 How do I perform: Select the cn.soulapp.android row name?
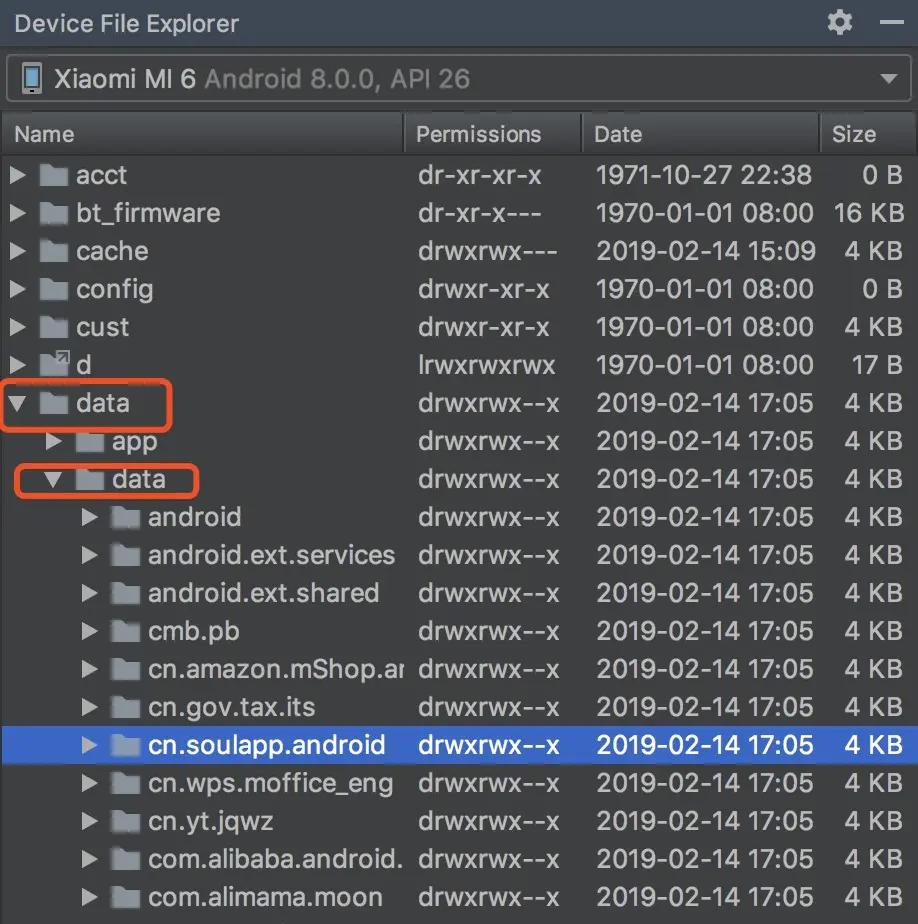[266, 745]
